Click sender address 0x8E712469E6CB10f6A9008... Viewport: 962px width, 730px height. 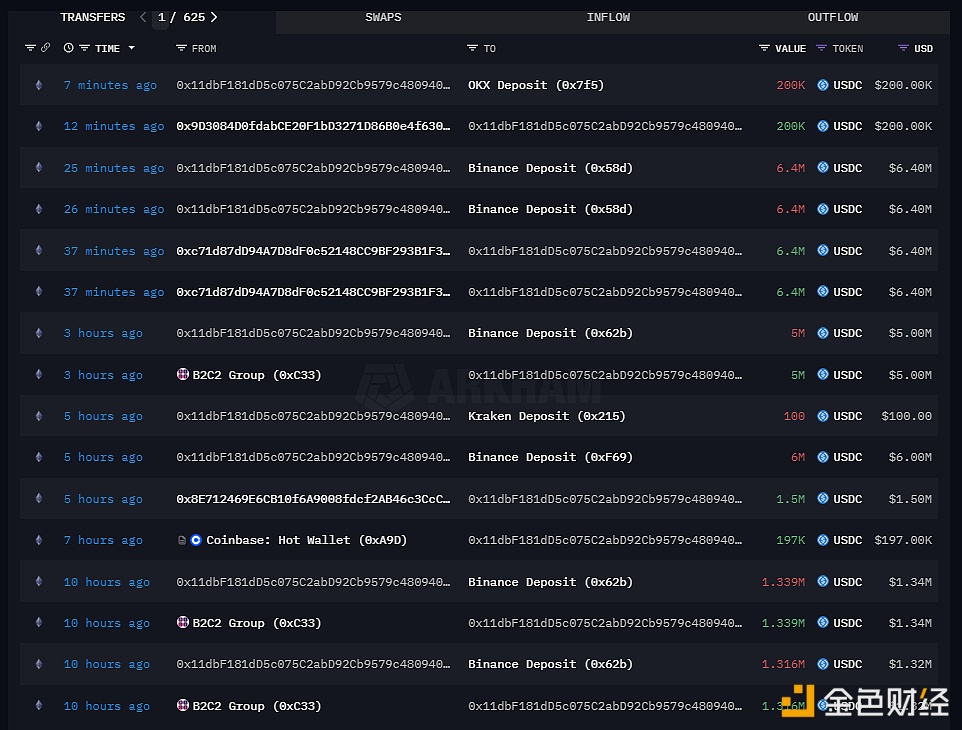pyautogui.click(x=313, y=499)
